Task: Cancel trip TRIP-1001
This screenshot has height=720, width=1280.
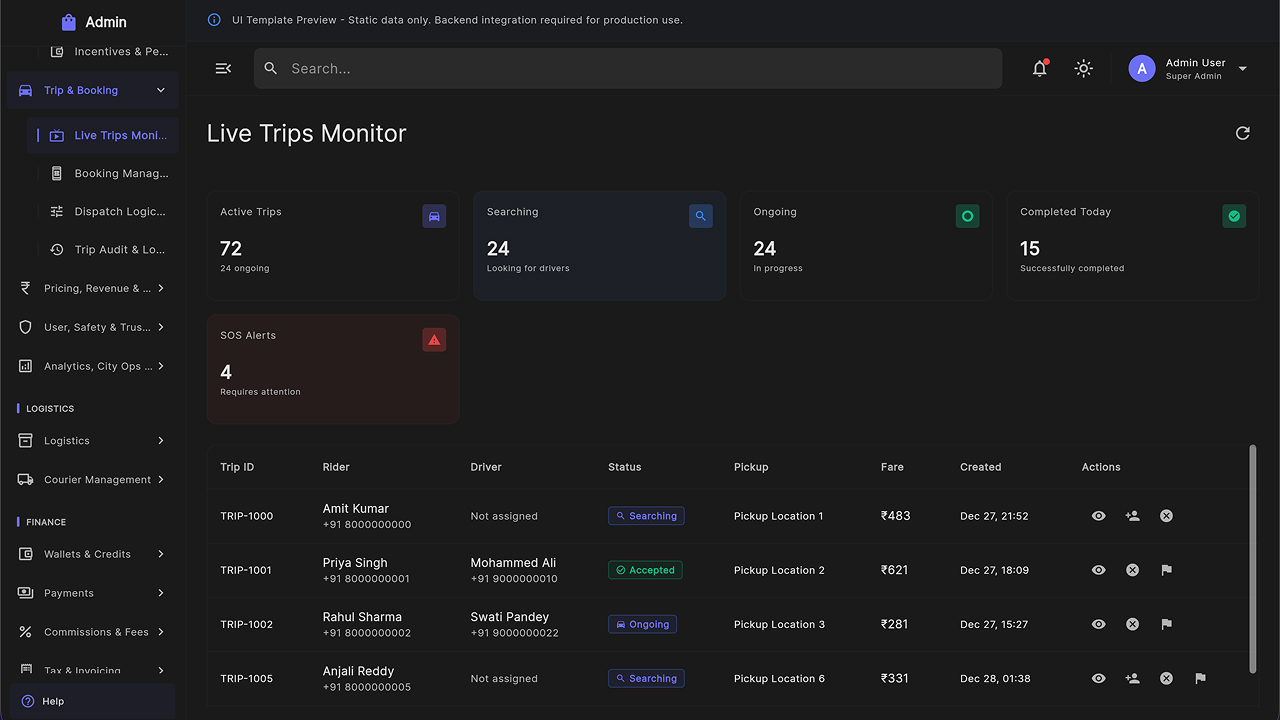Action: click(x=1132, y=570)
